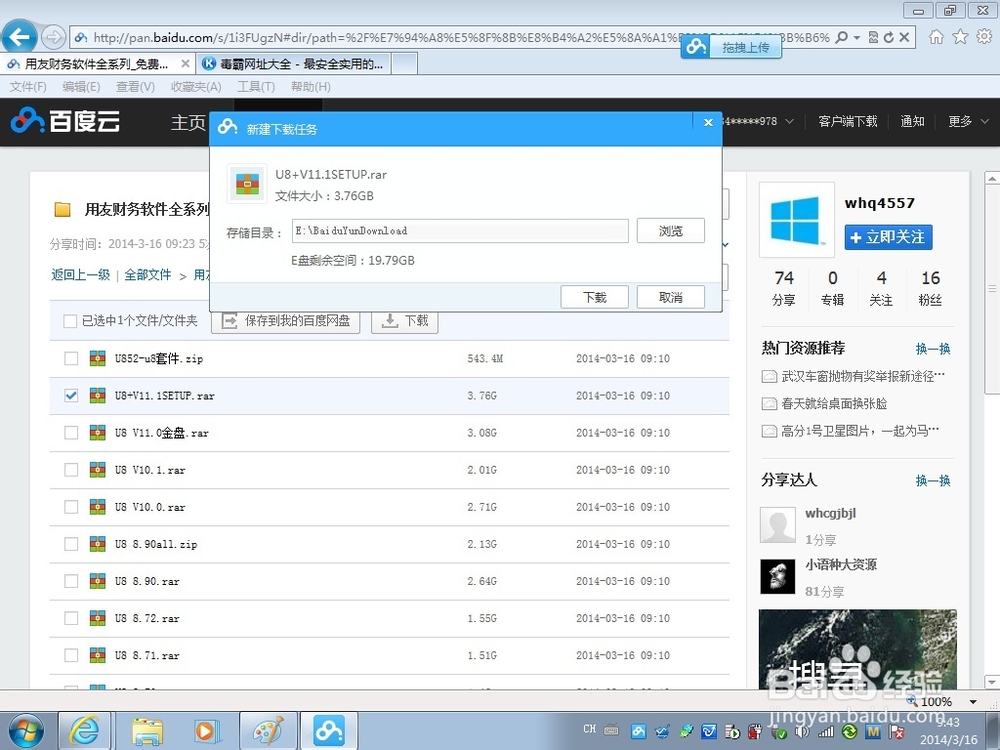
Task: Toggle the 已选中1个文件 select-all checkbox
Action: (x=70, y=321)
